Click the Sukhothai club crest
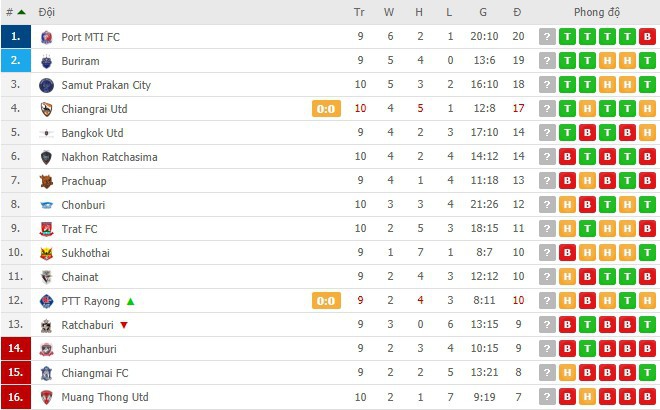660x410 pixels. point(46,253)
